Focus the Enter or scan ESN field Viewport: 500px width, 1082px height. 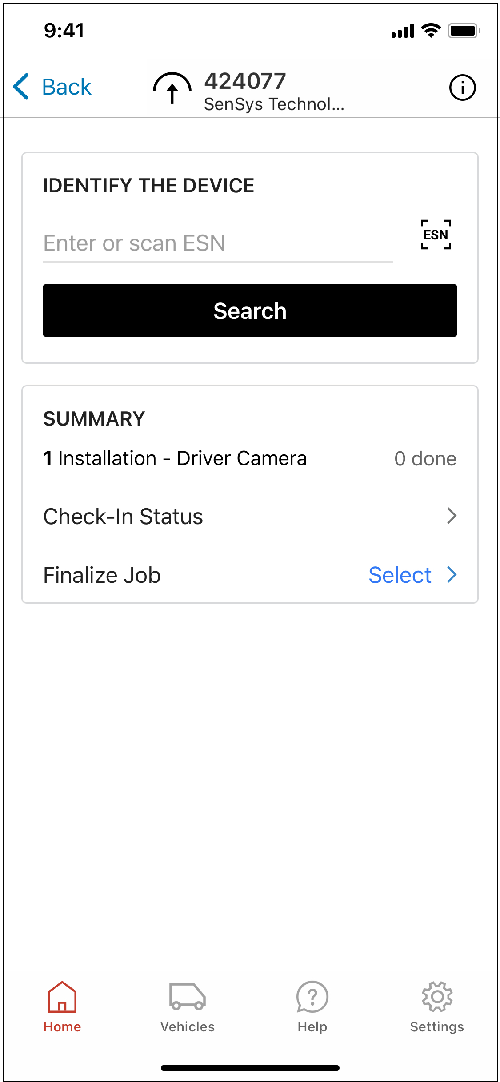(218, 244)
